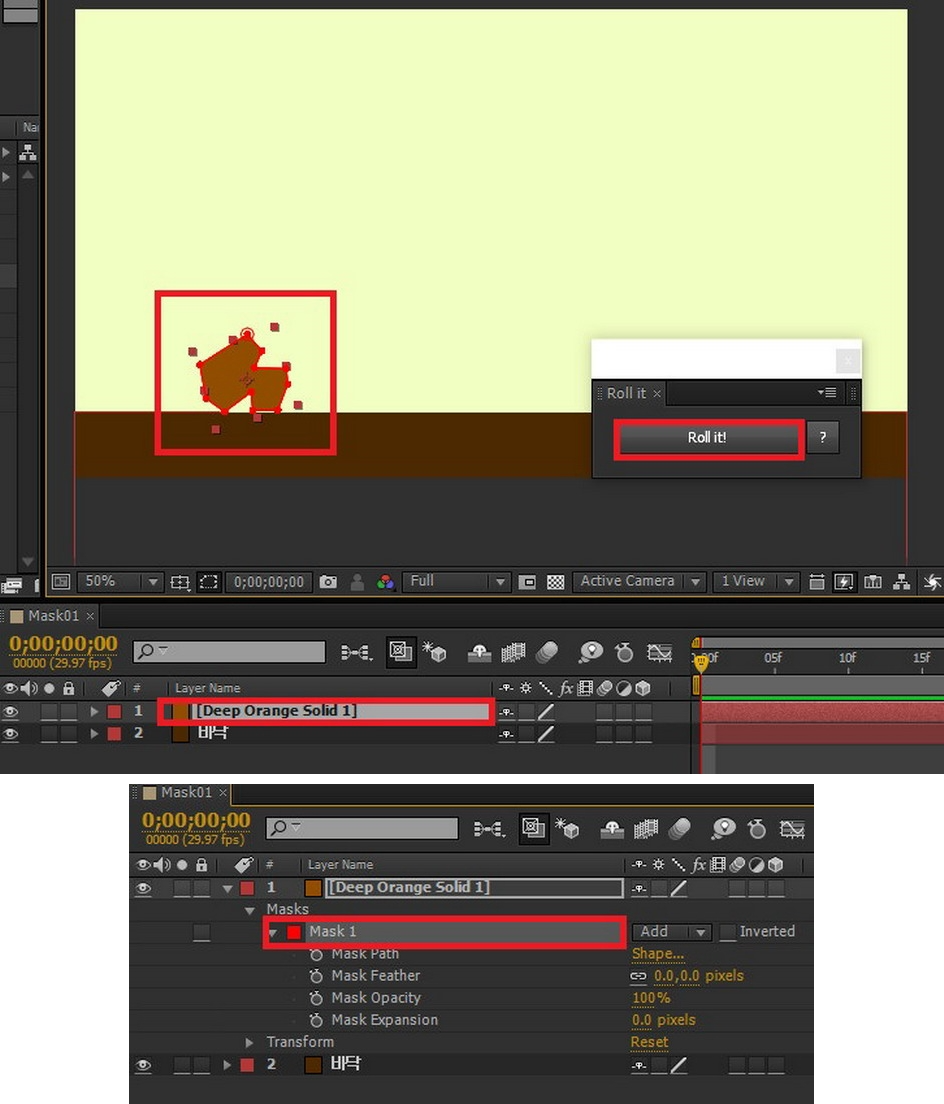
Task: Expand the Transform property group
Action: tap(251, 1042)
